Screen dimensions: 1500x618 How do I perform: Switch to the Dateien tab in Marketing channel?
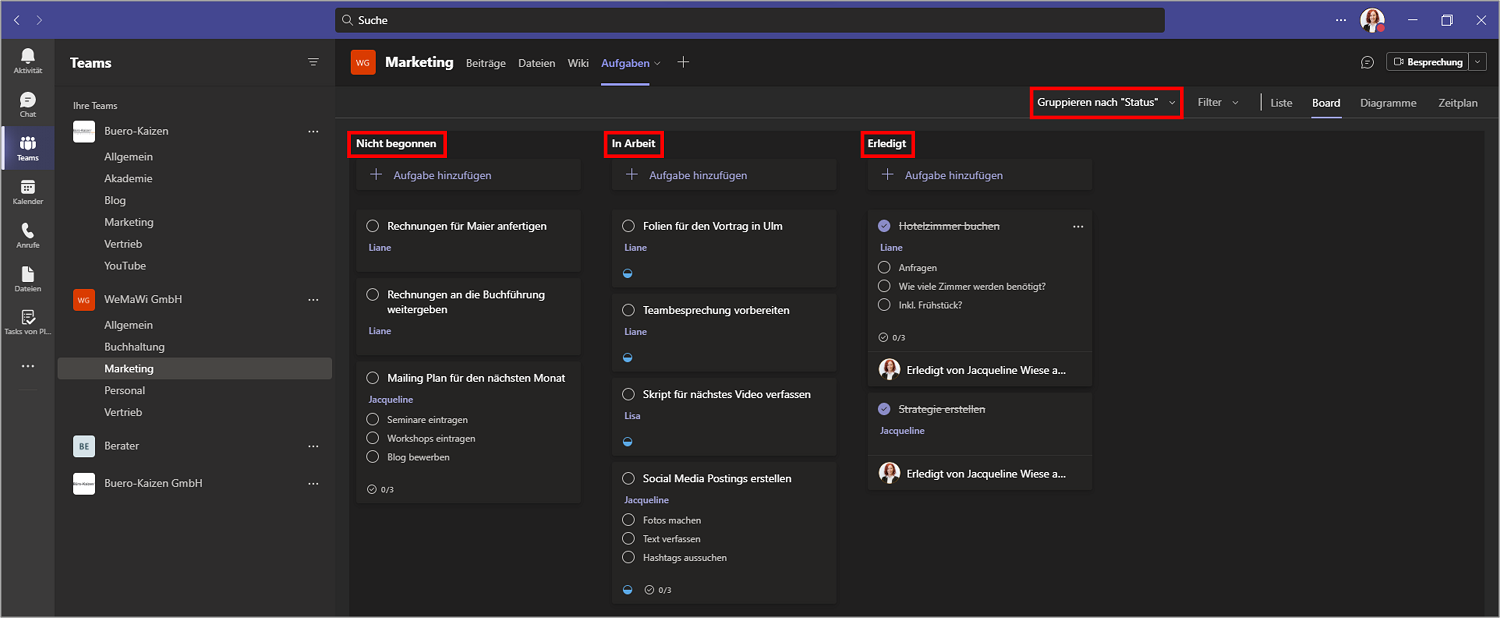tap(537, 63)
